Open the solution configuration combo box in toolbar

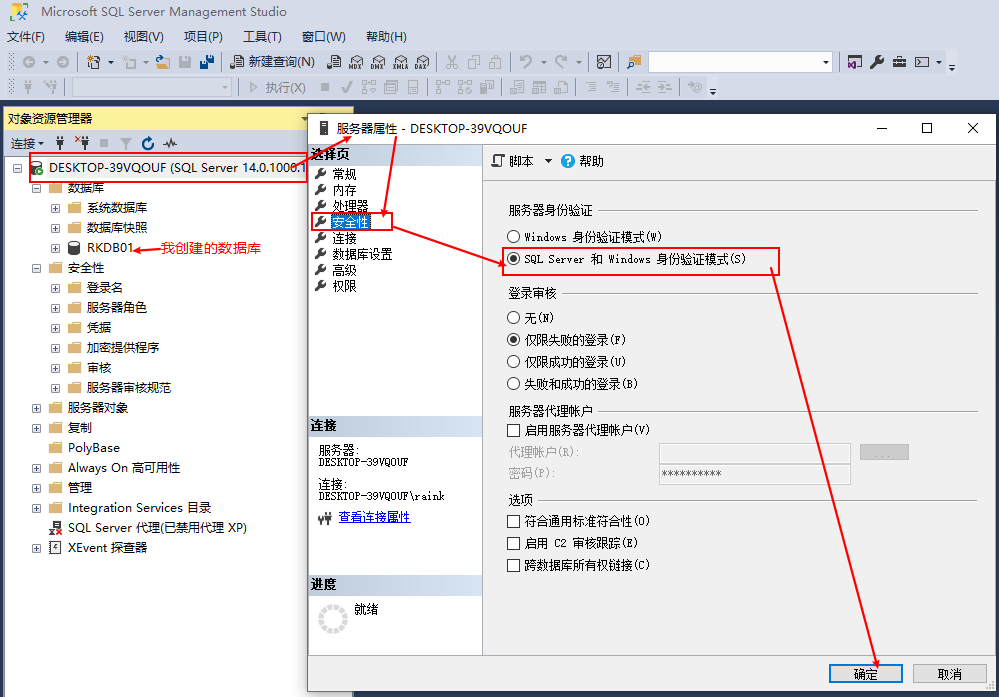[740, 62]
